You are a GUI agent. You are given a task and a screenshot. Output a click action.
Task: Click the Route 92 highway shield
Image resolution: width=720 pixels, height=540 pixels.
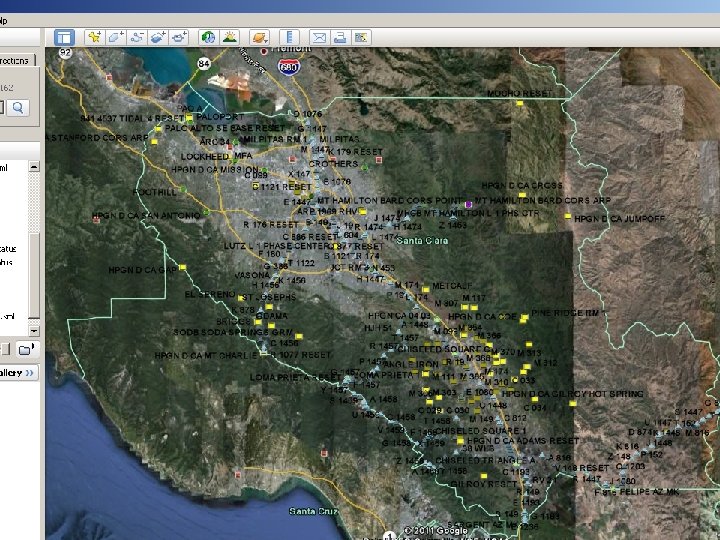click(66, 52)
